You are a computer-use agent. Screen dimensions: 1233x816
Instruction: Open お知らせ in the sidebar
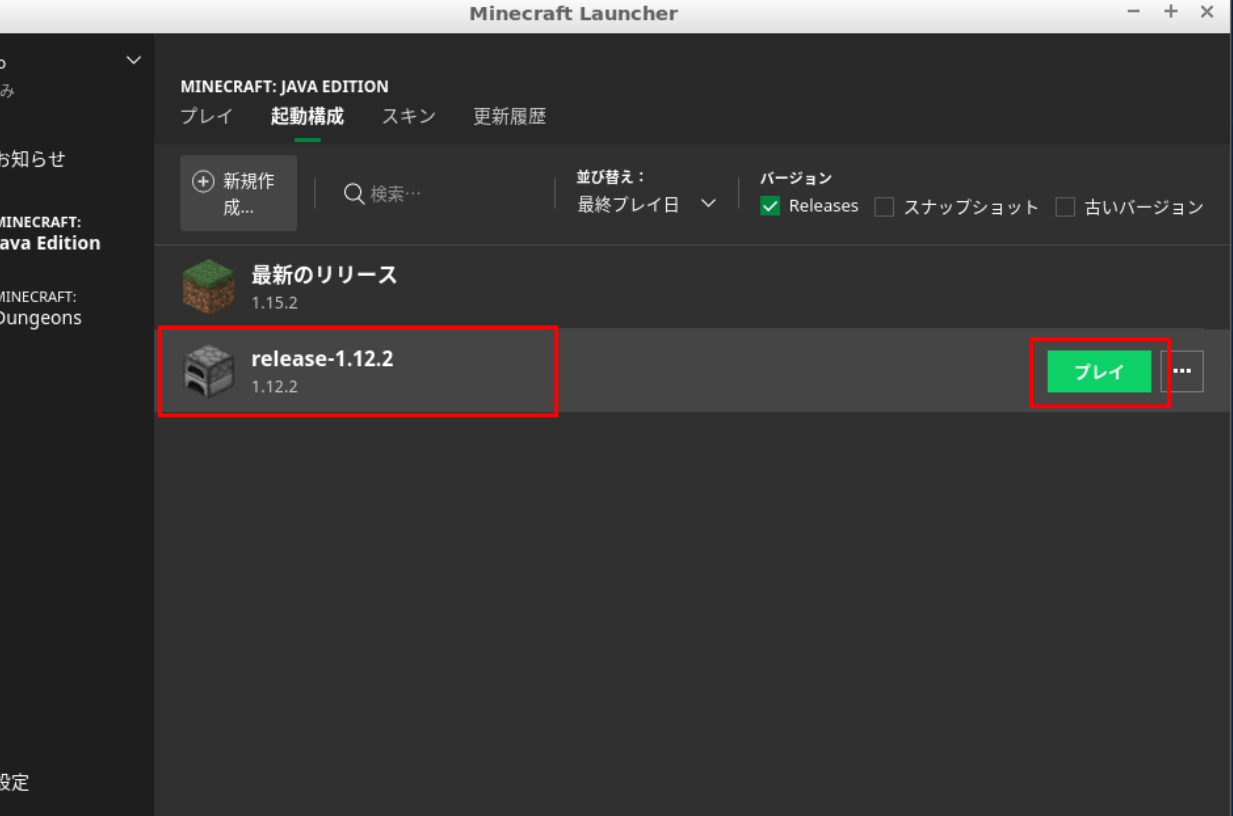point(32,159)
